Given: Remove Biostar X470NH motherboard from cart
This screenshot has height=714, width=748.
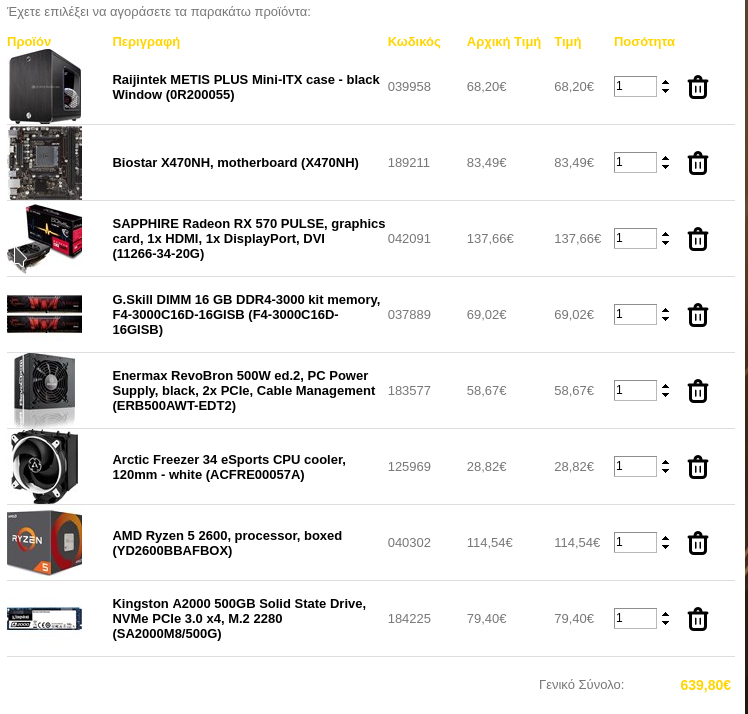Looking at the screenshot, I should [697, 163].
